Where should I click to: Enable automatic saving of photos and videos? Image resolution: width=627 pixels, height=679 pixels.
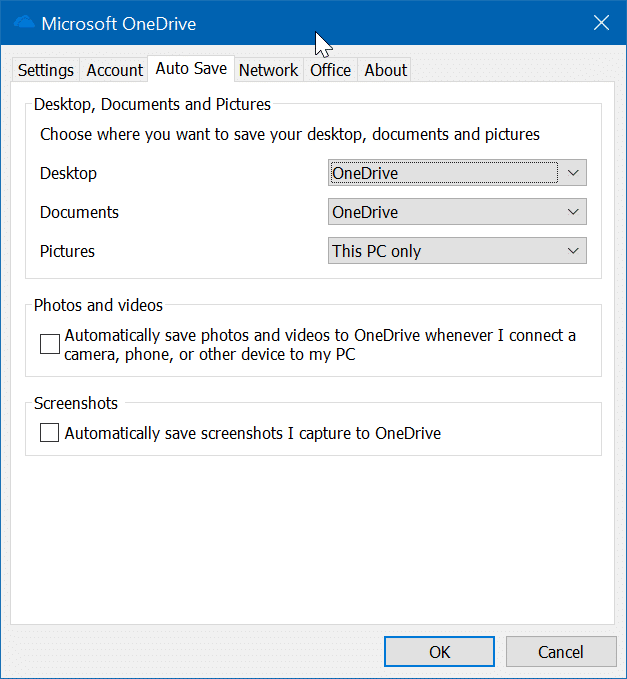(x=50, y=344)
